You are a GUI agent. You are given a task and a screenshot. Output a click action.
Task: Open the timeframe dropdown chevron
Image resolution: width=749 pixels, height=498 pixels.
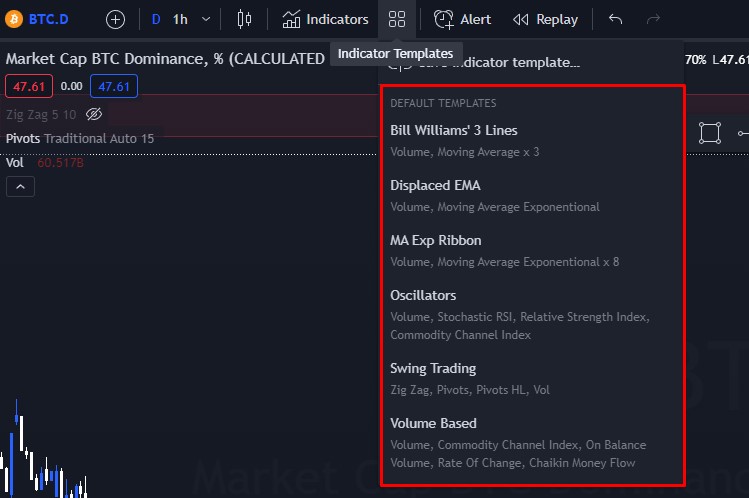[x=206, y=20]
